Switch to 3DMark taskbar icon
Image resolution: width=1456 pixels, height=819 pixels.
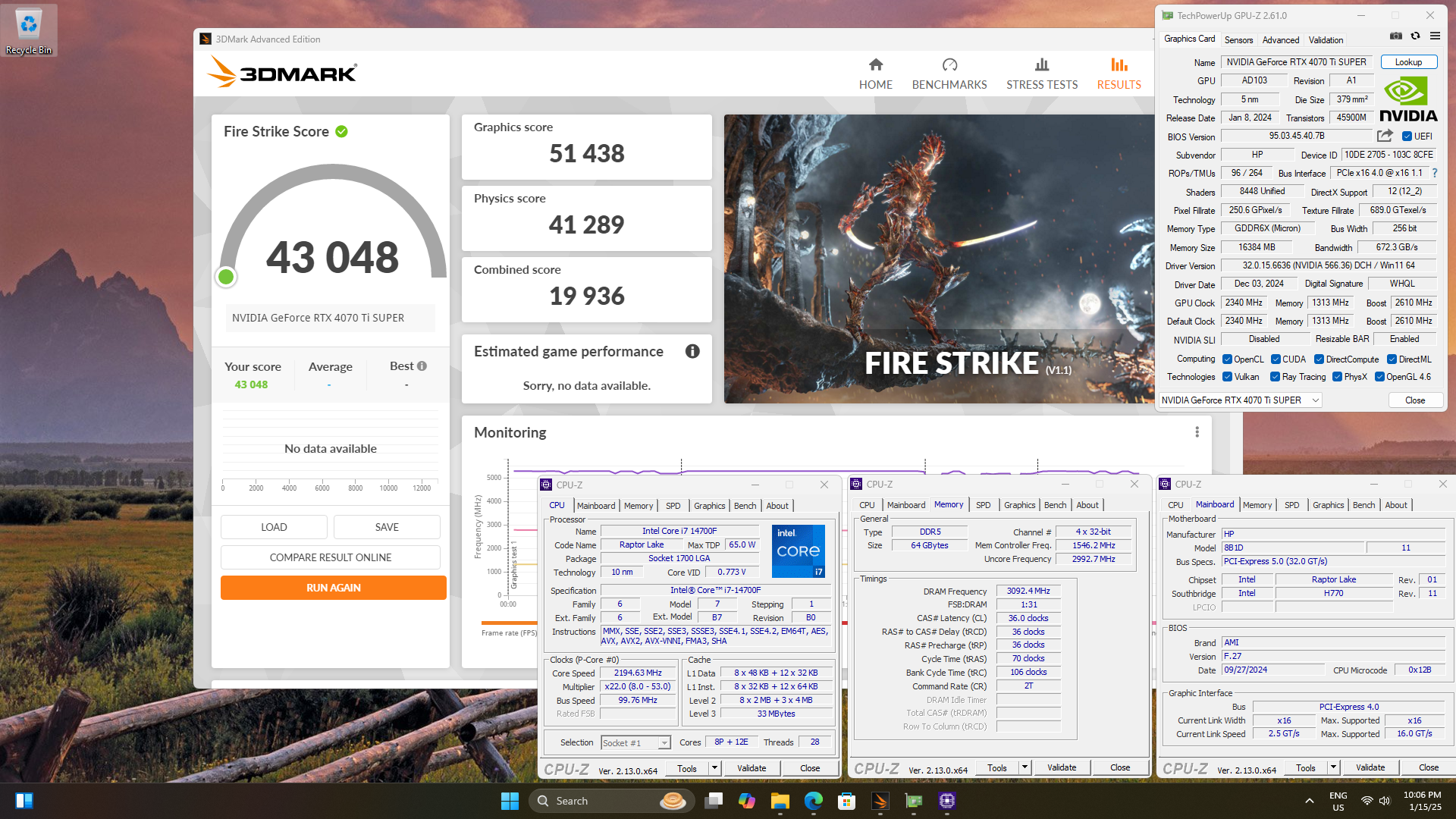tap(880, 801)
